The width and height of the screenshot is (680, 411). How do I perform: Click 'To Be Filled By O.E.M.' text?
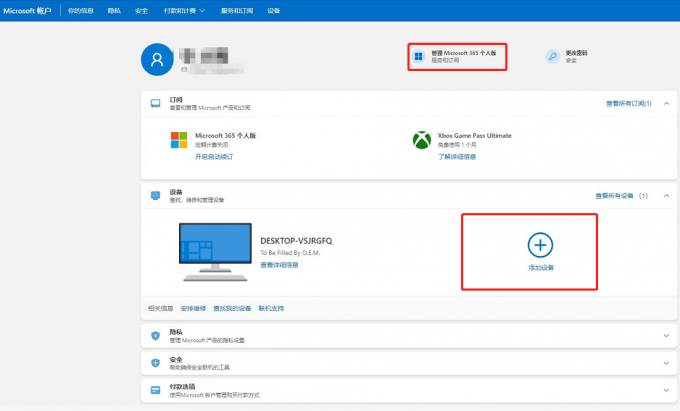(290, 253)
